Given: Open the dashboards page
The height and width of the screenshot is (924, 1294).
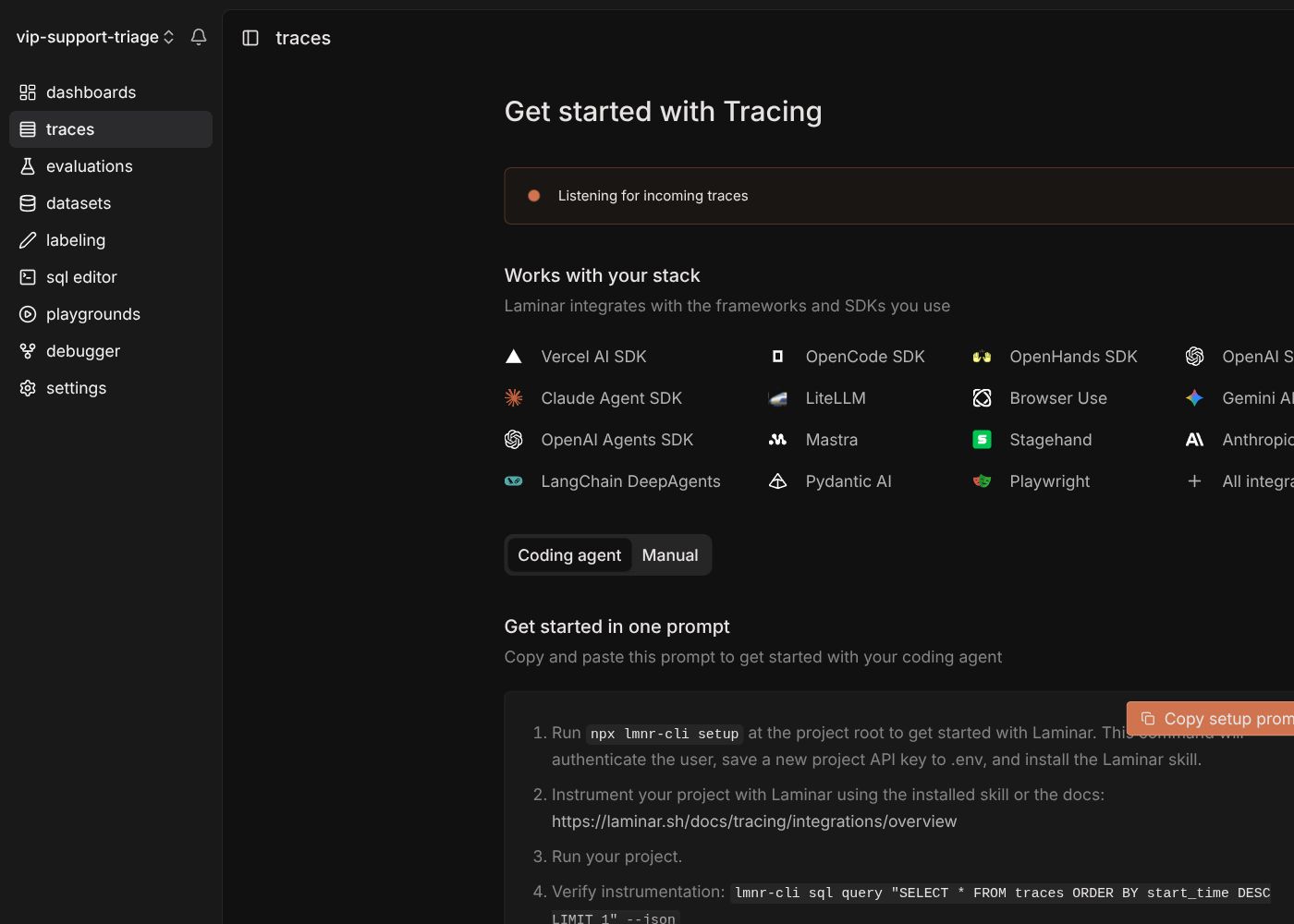Looking at the screenshot, I should pyautogui.click(x=111, y=92).
